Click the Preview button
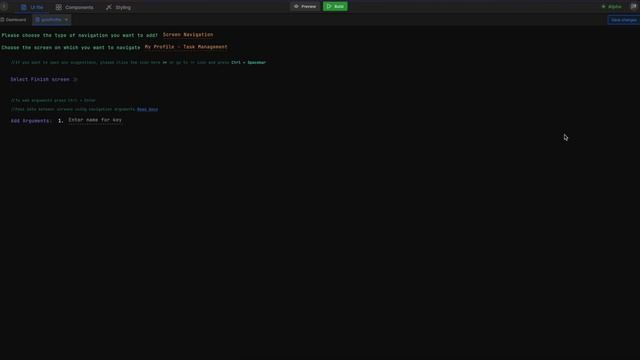The width and height of the screenshot is (640, 360). point(305,7)
